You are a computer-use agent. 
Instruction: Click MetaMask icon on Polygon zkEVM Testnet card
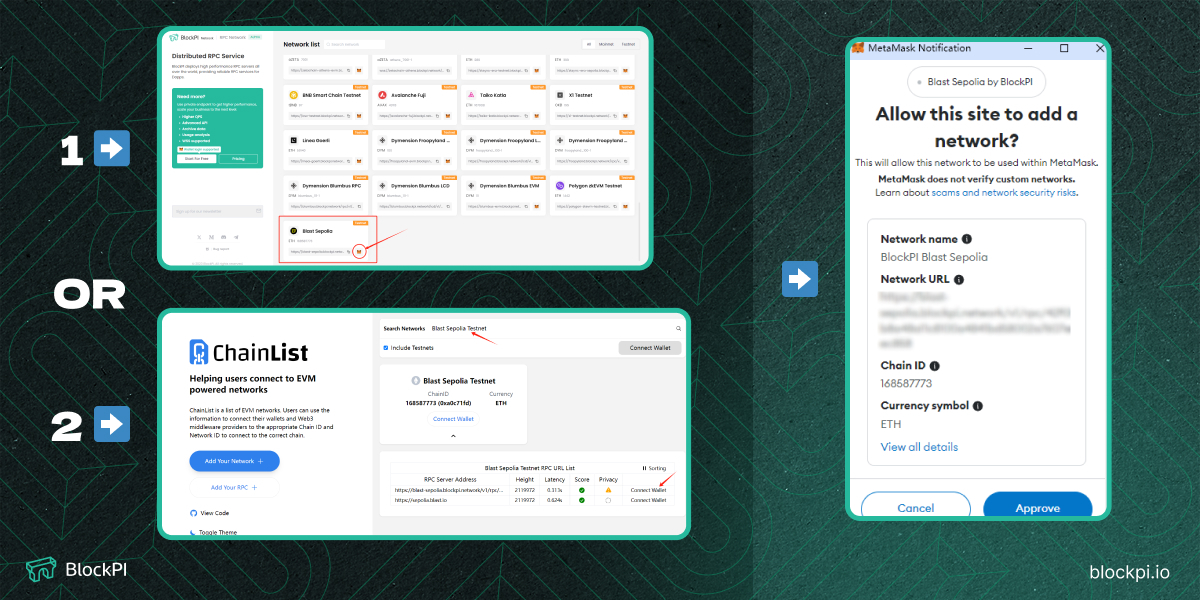click(x=625, y=207)
